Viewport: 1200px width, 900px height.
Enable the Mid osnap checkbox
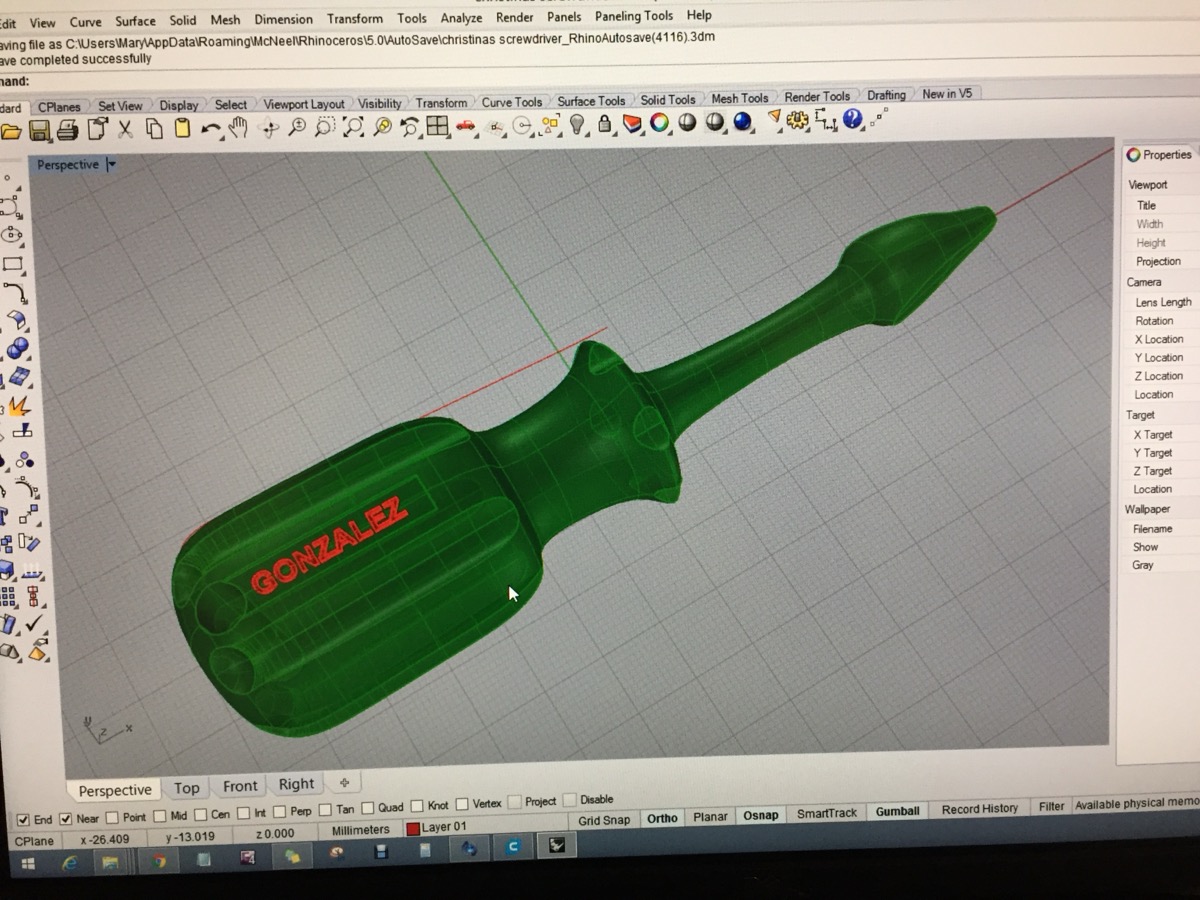pyautogui.click(x=161, y=817)
